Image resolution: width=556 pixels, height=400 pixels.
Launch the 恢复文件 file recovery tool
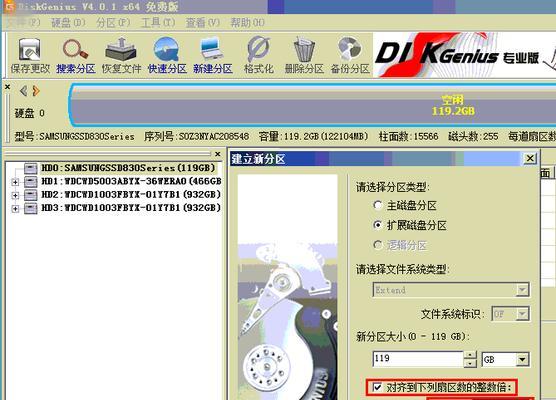click(x=121, y=56)
